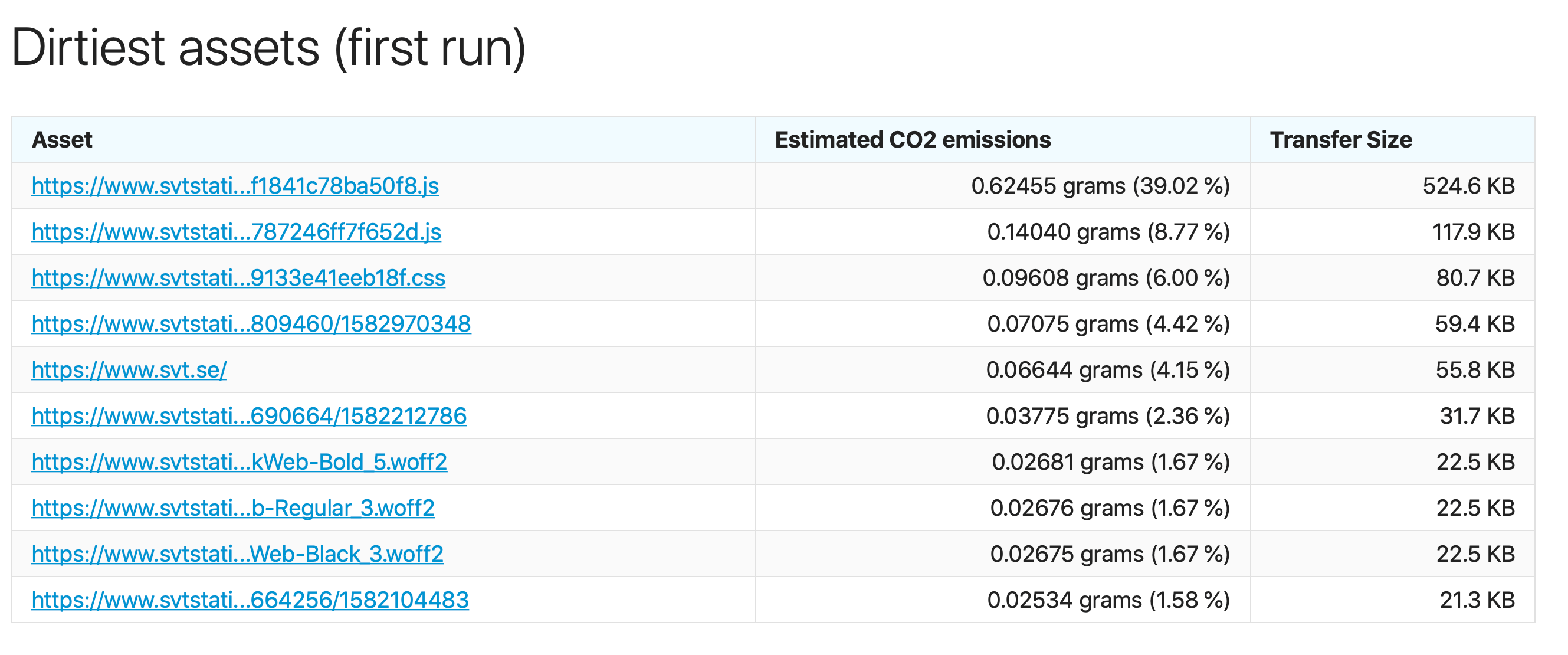Click the Dirtiest assets (first run) heading

[x=268, y=48]
